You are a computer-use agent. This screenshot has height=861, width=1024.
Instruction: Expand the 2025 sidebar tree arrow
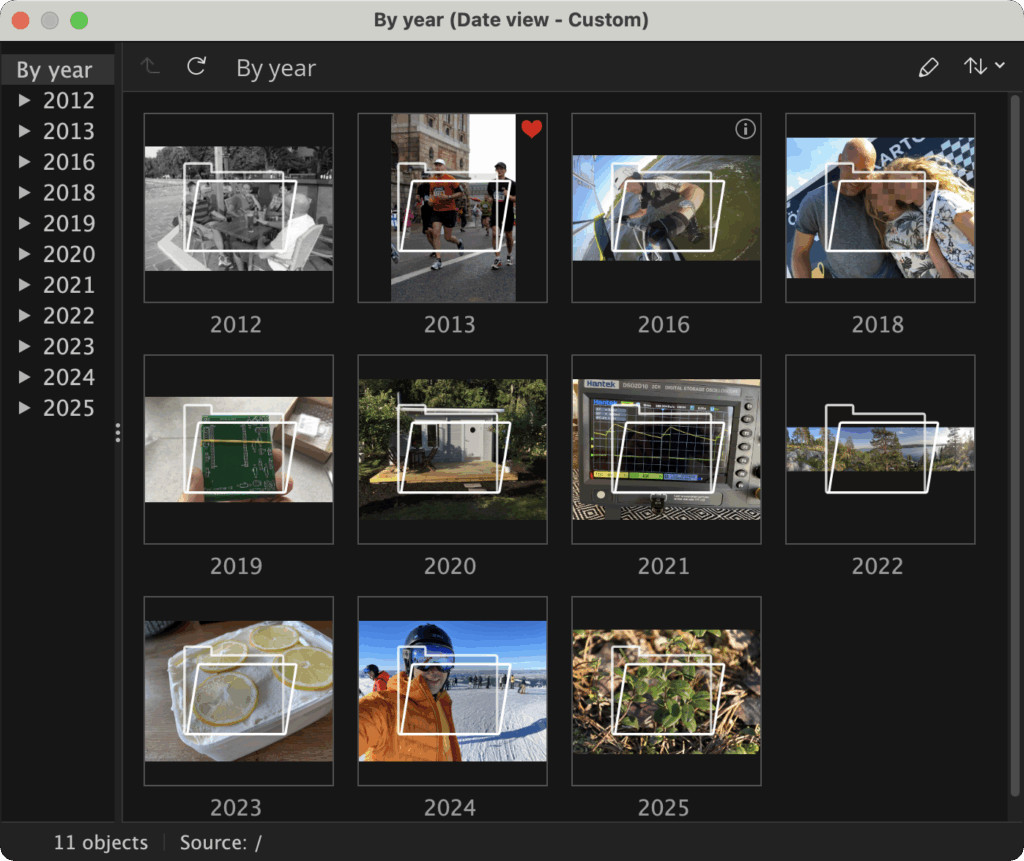click(x=25, y=408)
